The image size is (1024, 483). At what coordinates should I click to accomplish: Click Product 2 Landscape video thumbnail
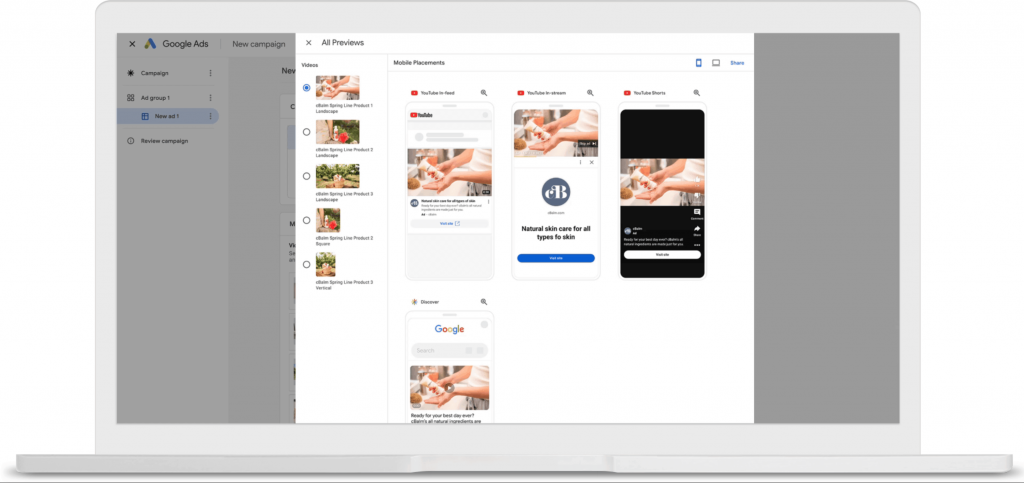click(338, 132)
